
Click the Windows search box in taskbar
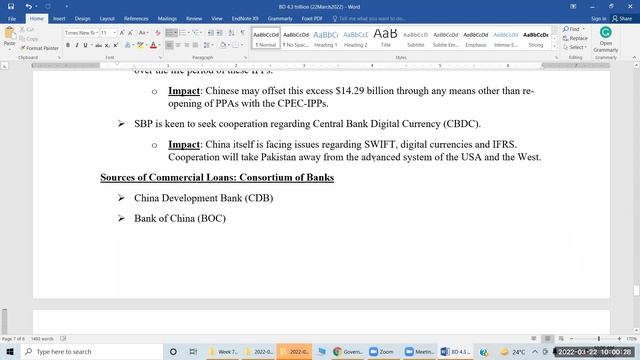(x=92, y=351)
